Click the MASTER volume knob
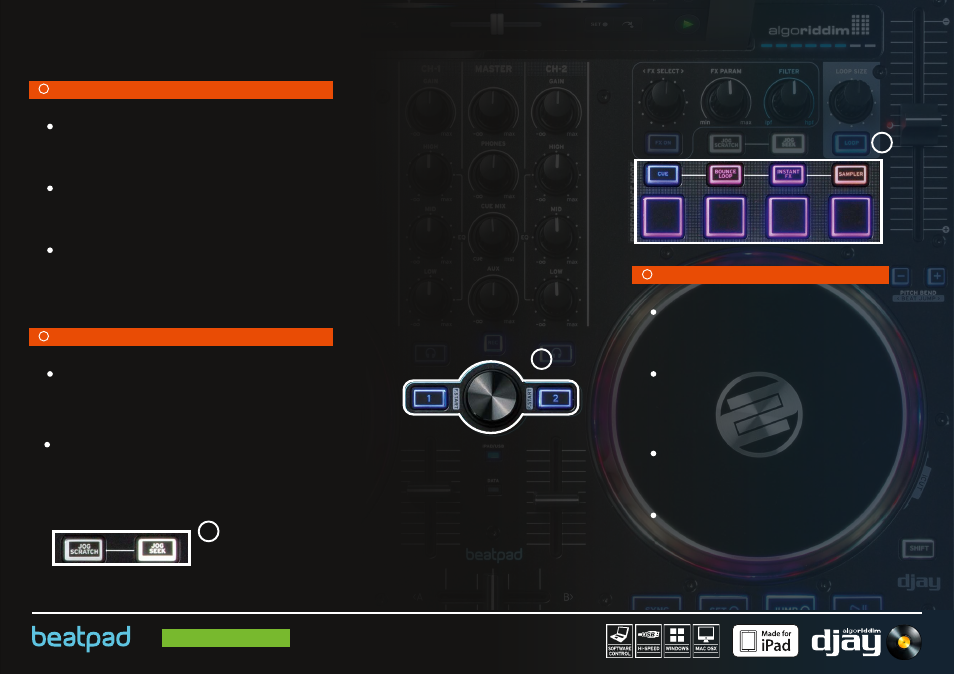 coord(493,109)
